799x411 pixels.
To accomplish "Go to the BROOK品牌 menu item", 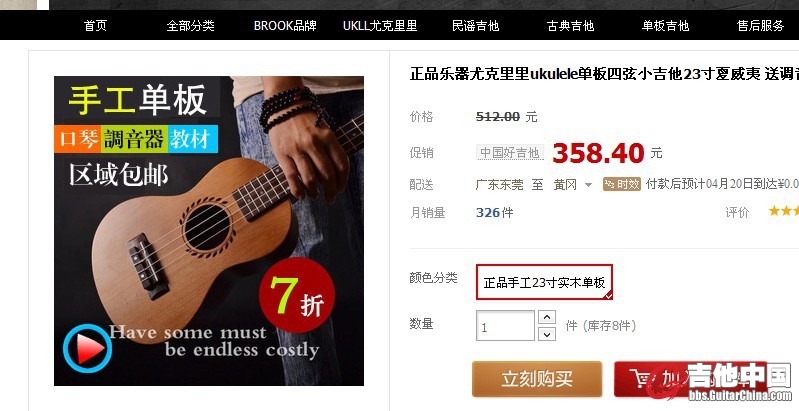I will 285,25.
